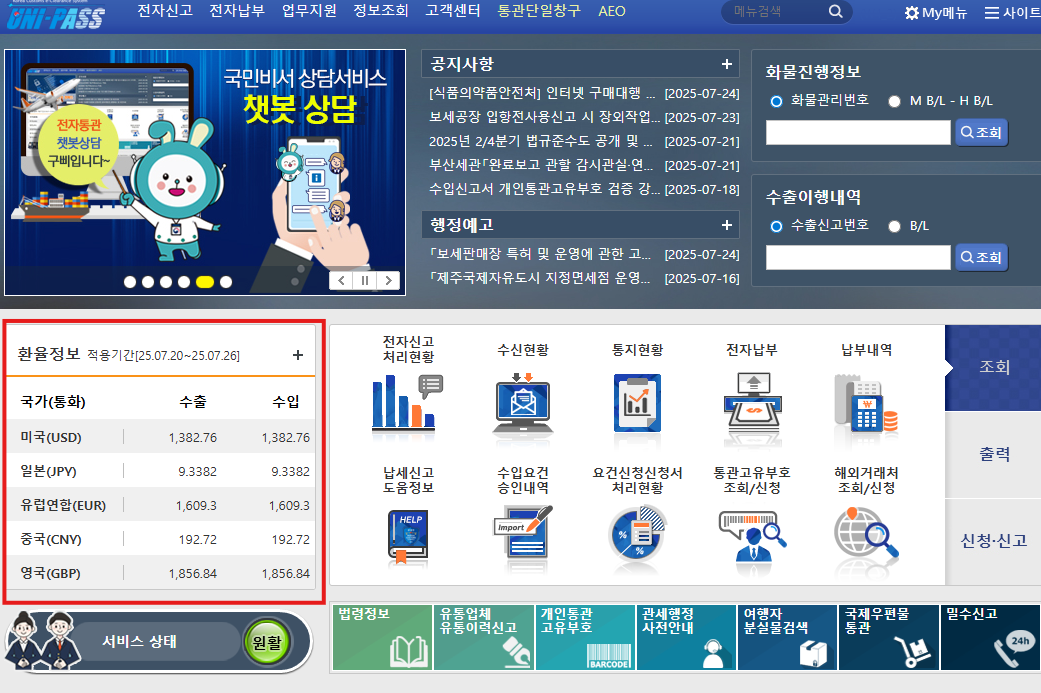Open the 요건신청신청서 처리현황 pie icon
The image size is (1041, 693).
tap(637, 534)
